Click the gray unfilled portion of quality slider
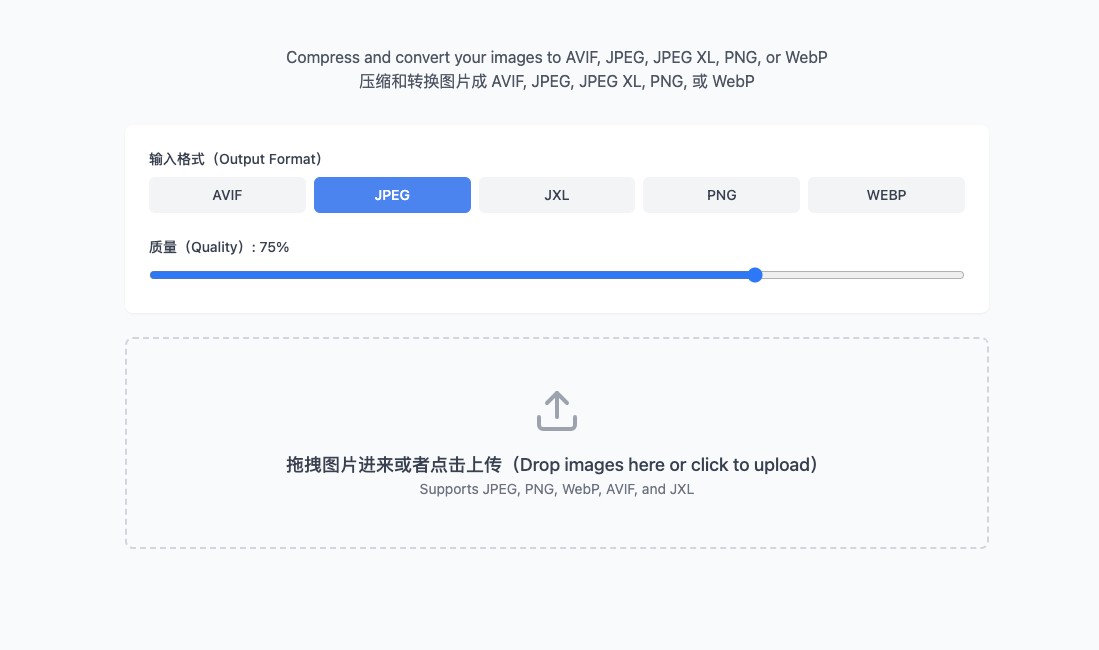This screenshot has height=650, width=1099. [x=860, y=275]
